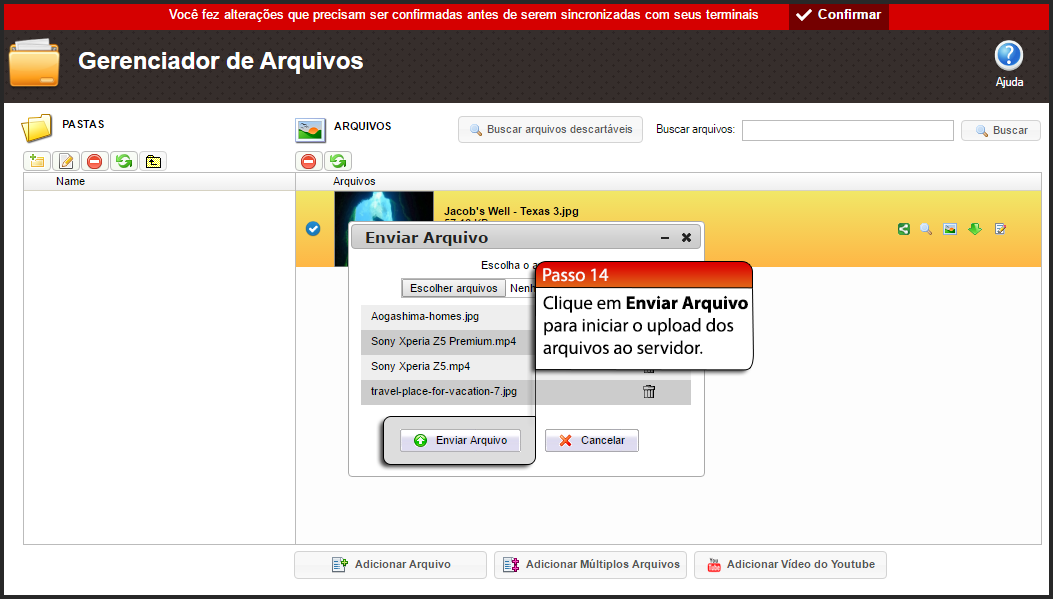Image resolution: width=1053 pixels, height=599 pixels.
Task: Rename the selected folder
Action: (x=66, y=161)
